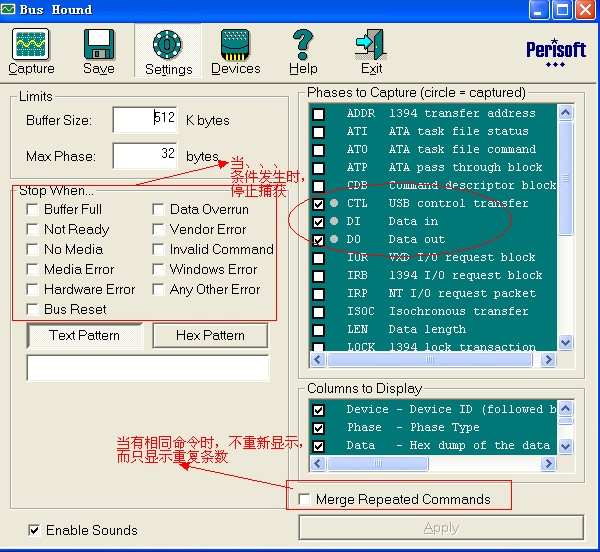Toggle Merge Repeated Commands checkbox
Image resolution: width=600 pixels, height=552 pixels.
[x=304, y=499]
